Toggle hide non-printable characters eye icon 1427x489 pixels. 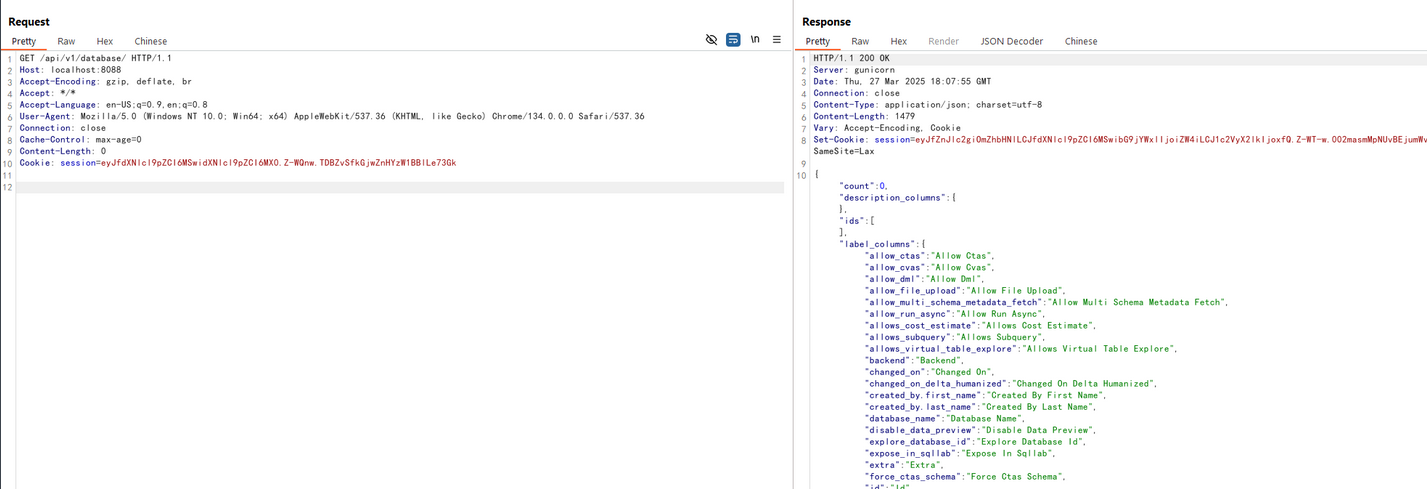coord(711,40)
